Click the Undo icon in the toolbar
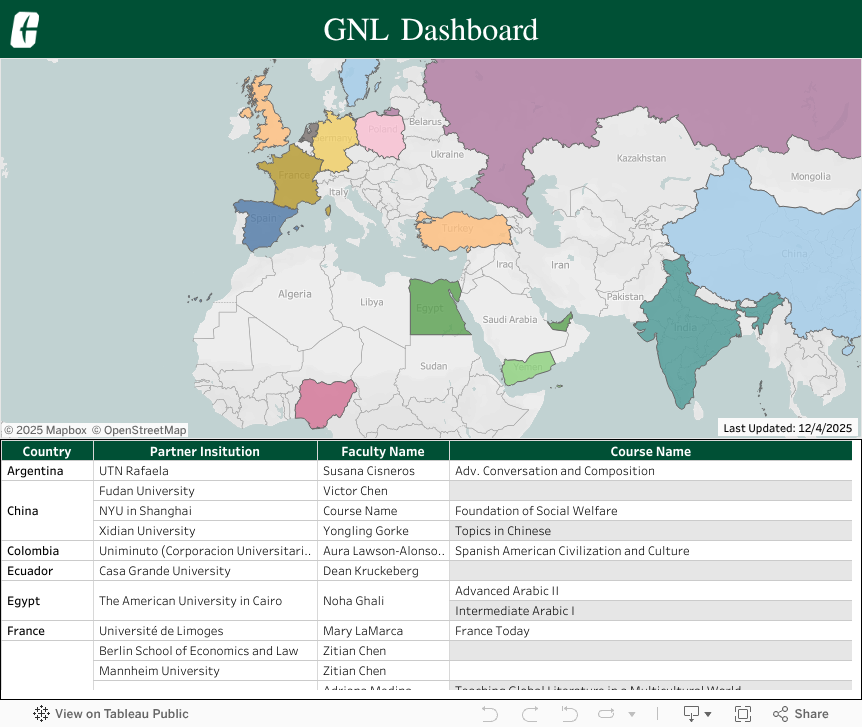862x727 pixels. 489,713
